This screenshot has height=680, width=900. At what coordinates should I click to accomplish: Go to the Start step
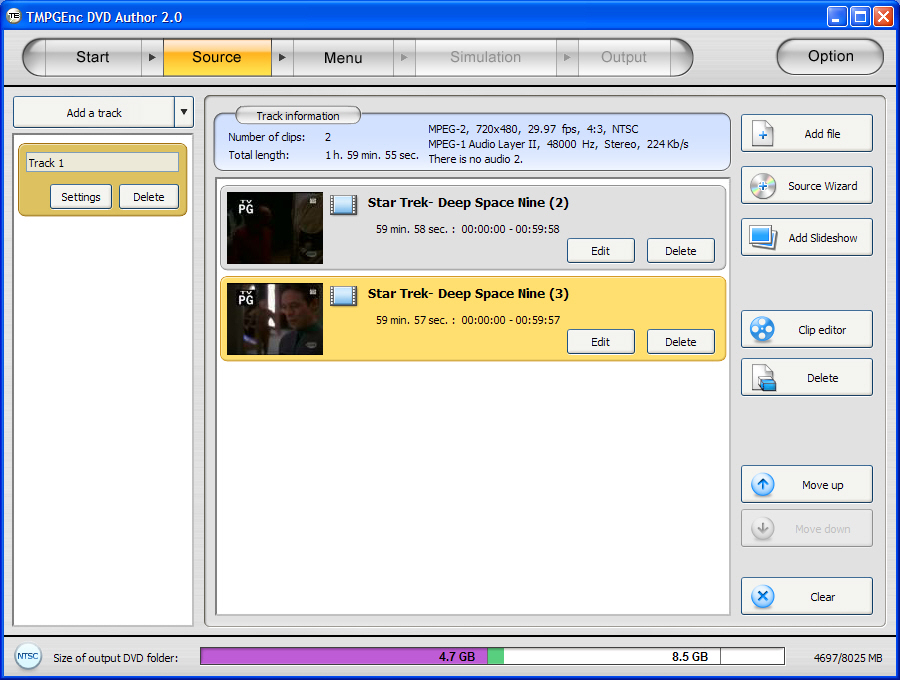92,57
